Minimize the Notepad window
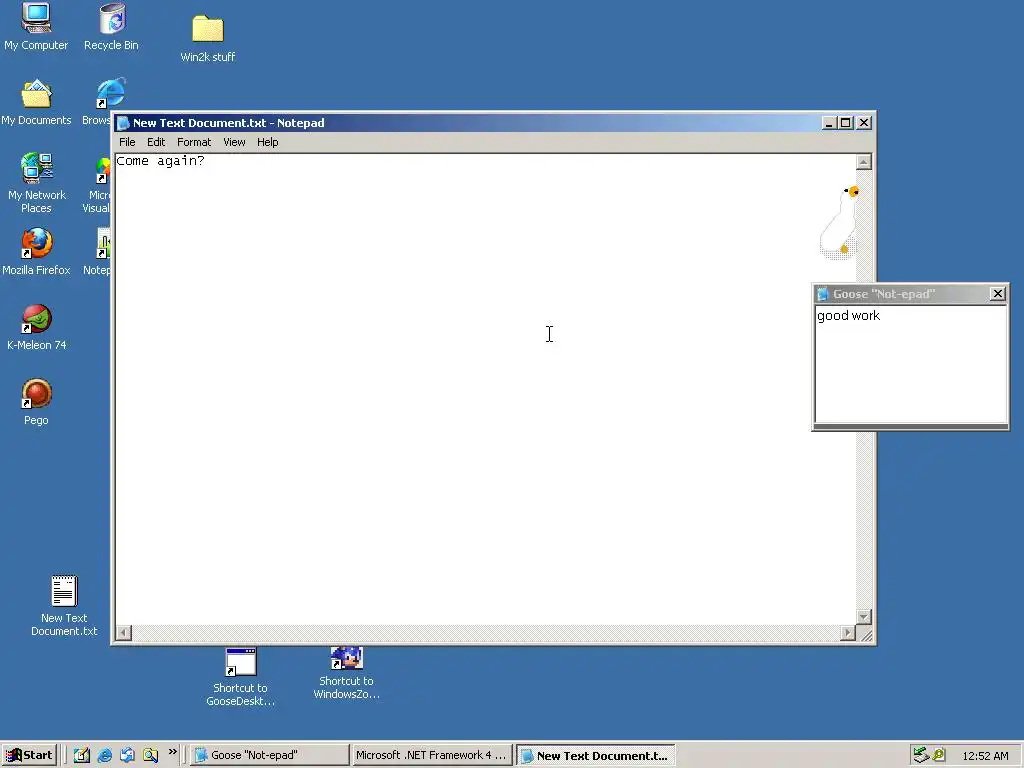The height and width of the screenshot is (768, 1024). pos(829,123)
